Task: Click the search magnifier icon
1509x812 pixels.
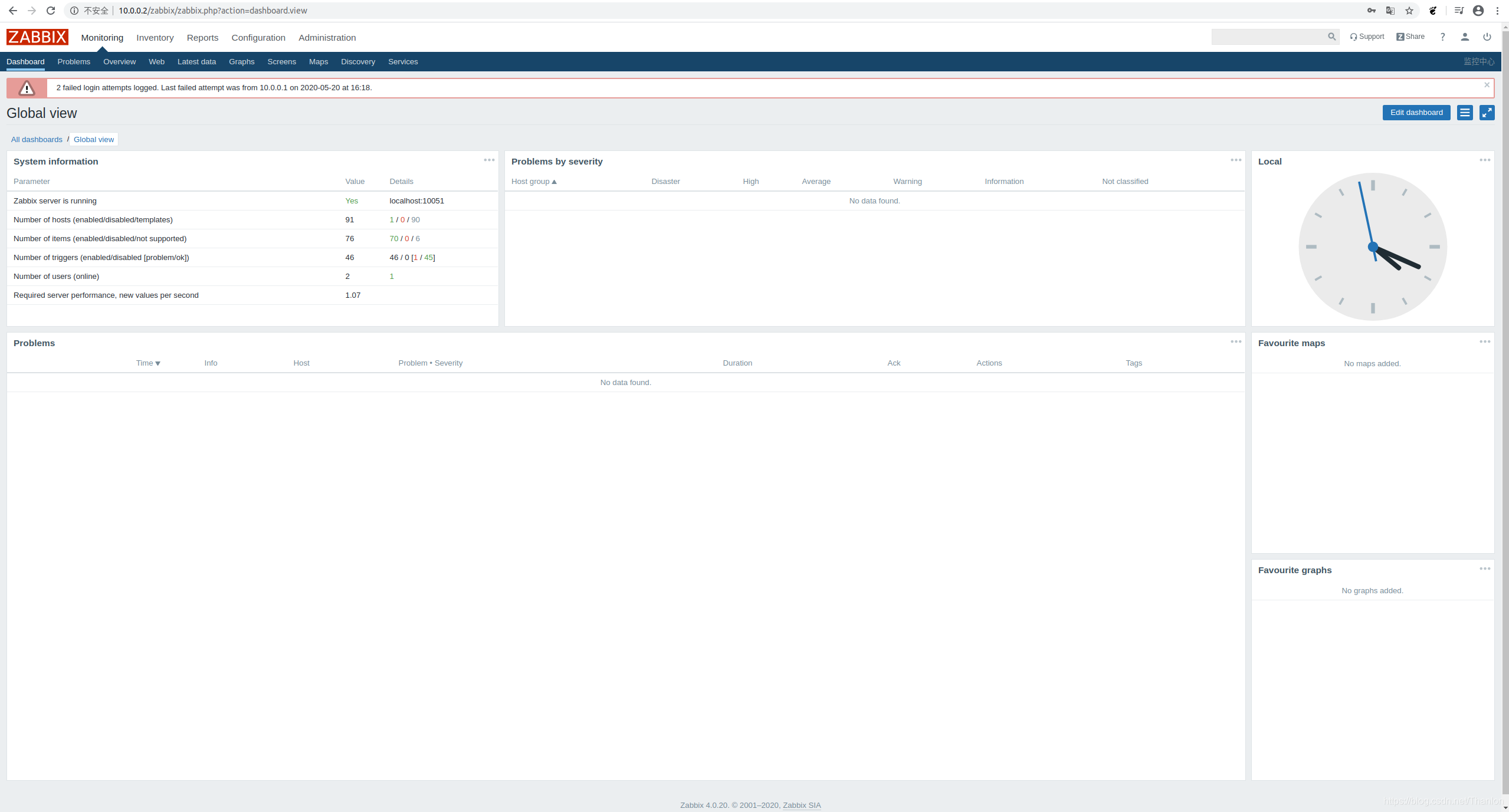Action: (1331, 37)
